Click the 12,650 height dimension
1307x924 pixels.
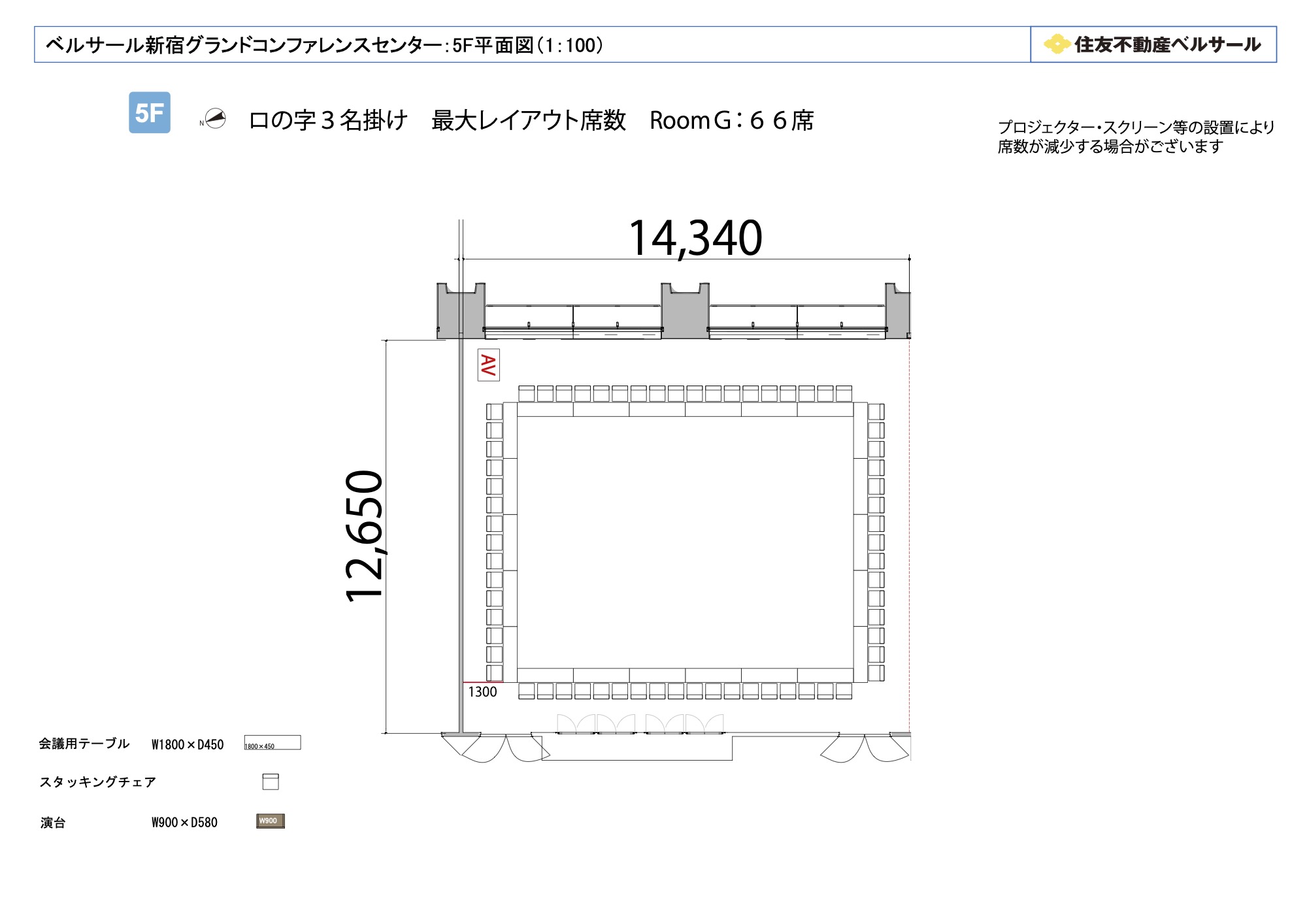pyautogui.click(x=365, y=536)
